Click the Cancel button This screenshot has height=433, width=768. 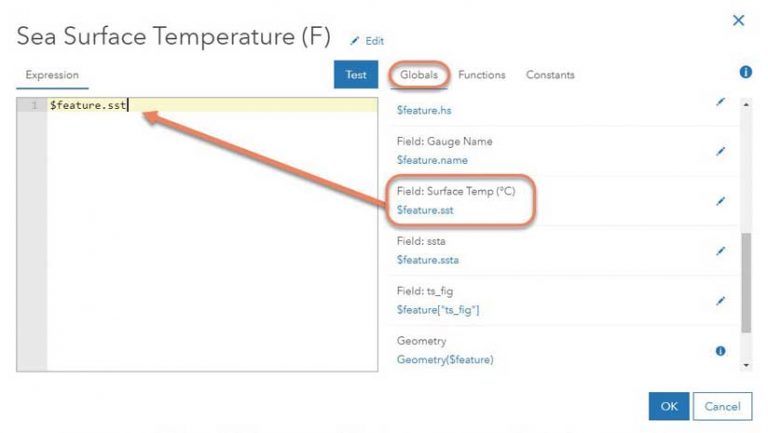click(722, 406)
